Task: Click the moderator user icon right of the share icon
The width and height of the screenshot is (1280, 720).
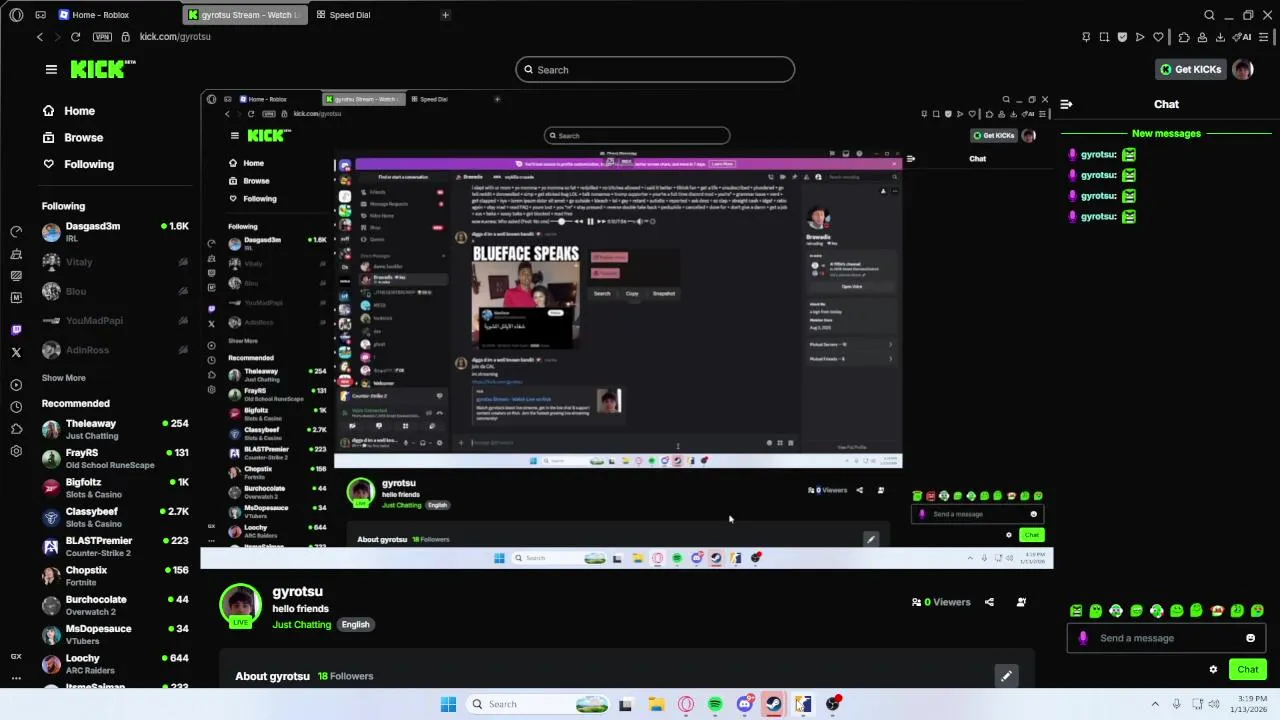Action: click(x=1021, y=602)
